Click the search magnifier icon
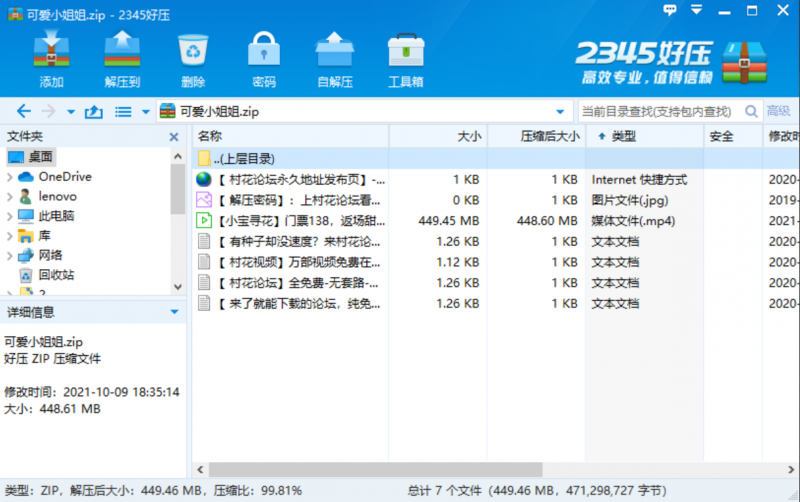The width and height of the screenshot is (800, 502). (x=749, y=111)
